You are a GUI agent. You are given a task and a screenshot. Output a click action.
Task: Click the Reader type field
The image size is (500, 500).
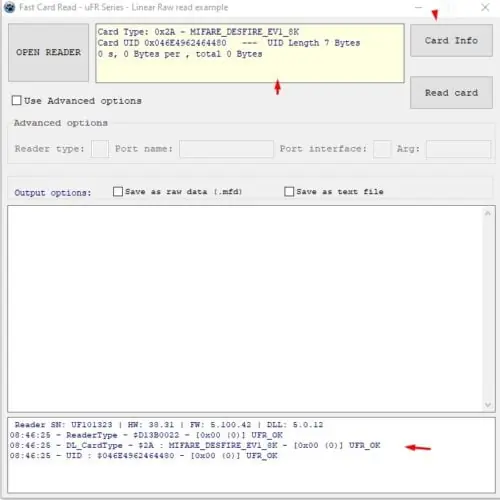[x=100, y=149]
